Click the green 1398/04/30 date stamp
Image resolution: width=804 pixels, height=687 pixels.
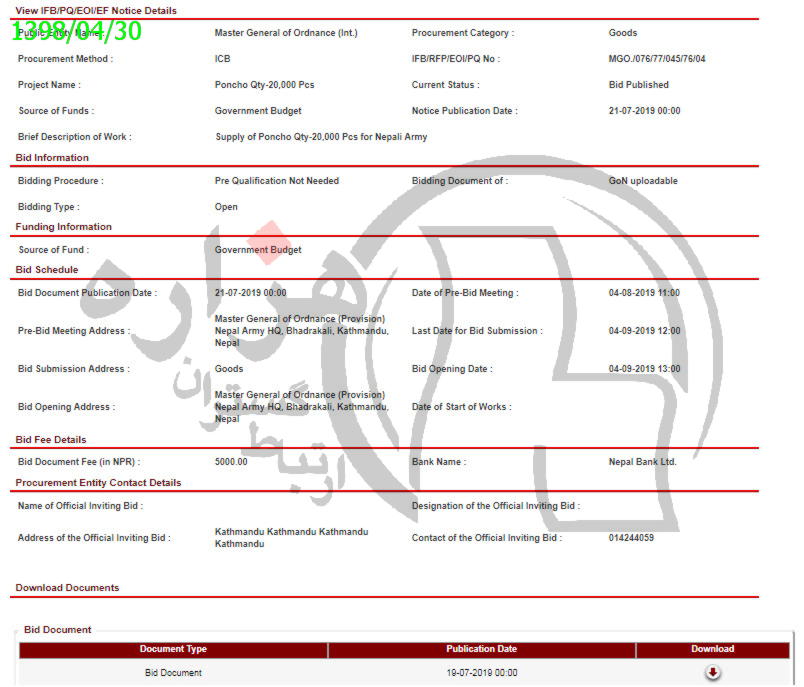click(x=77, y=31)
